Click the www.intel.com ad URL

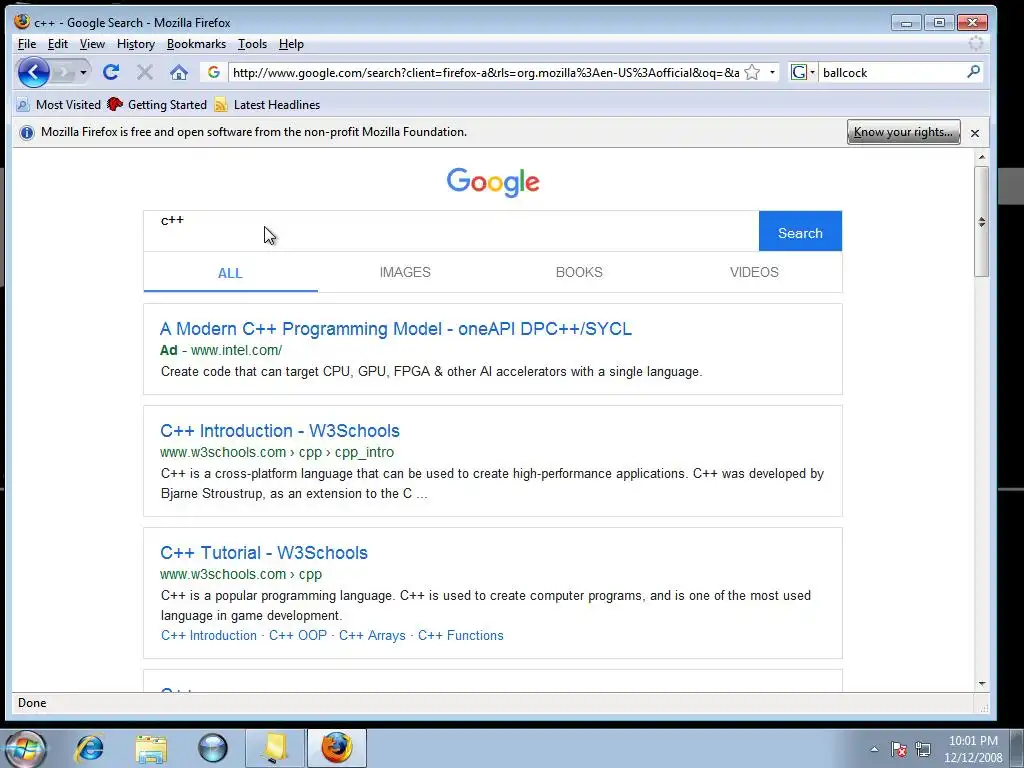[x=236, y=350]
